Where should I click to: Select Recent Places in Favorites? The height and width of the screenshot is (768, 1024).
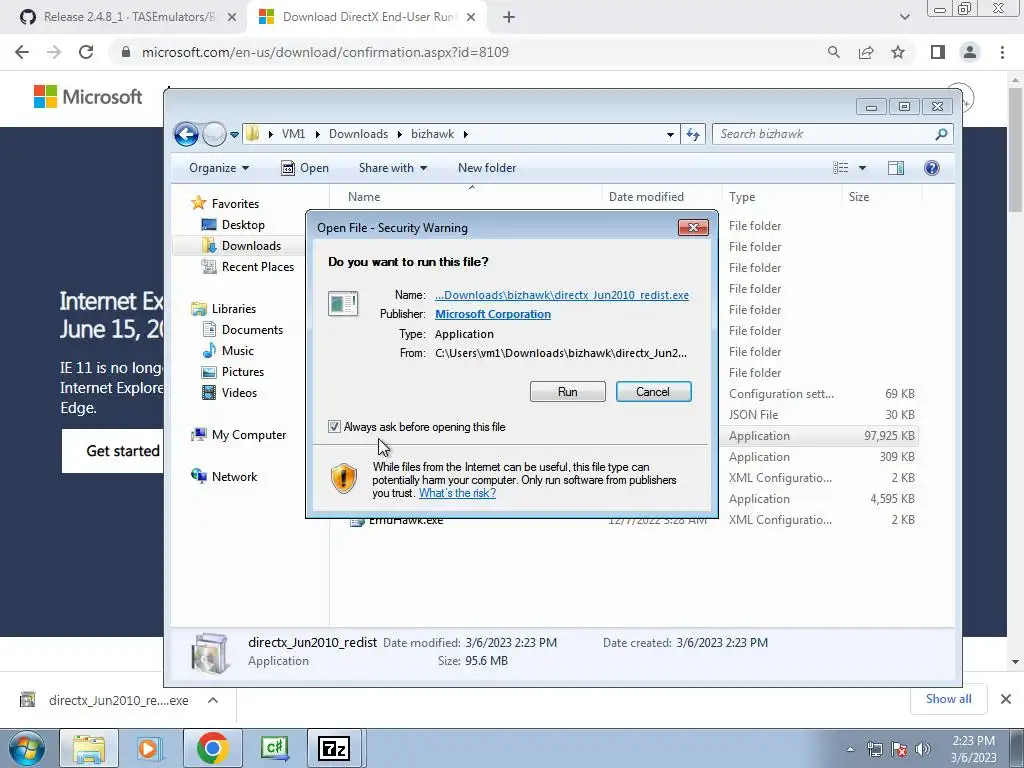[257, 266]
